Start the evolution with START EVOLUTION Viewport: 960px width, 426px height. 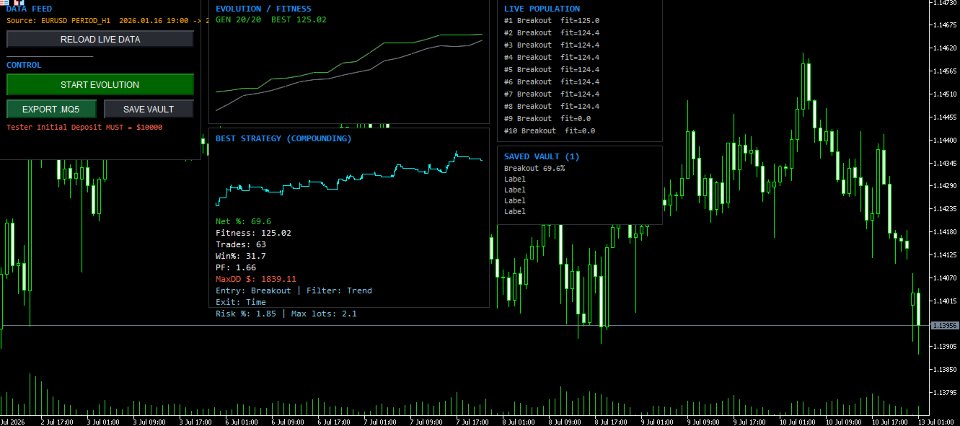[x=100, y=84]
